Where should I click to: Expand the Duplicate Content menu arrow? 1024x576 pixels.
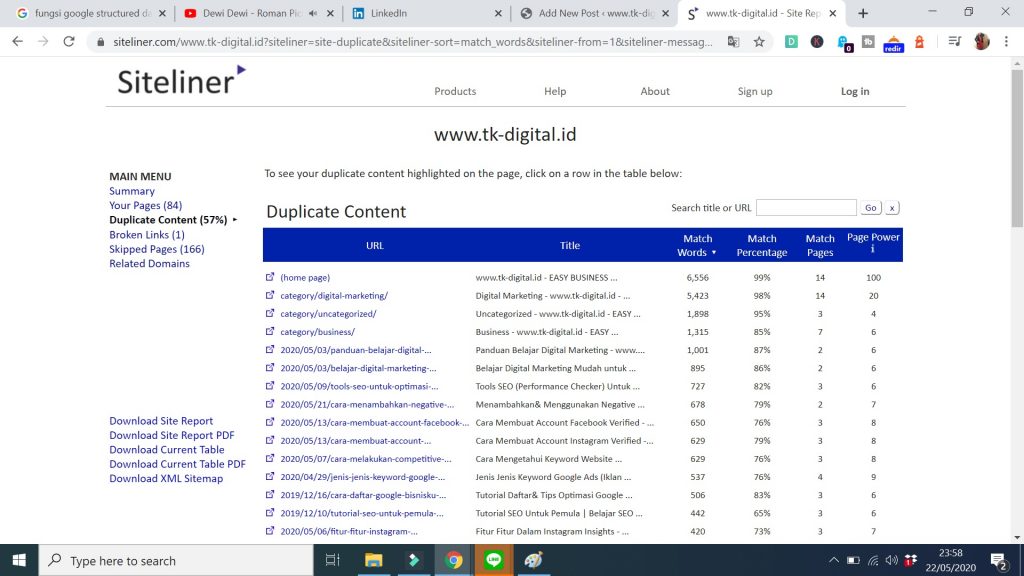pos(235,220)
